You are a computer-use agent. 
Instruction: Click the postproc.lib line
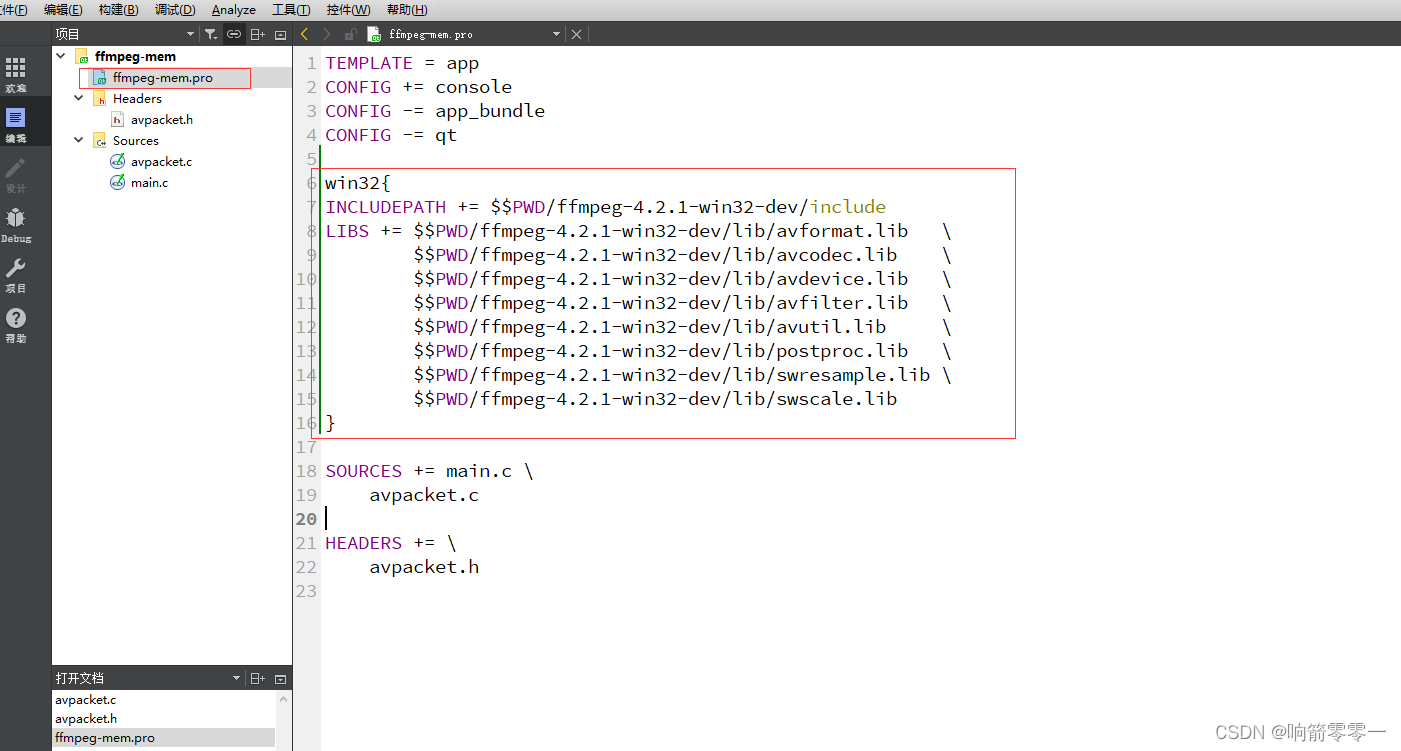(x=682, y=351)
